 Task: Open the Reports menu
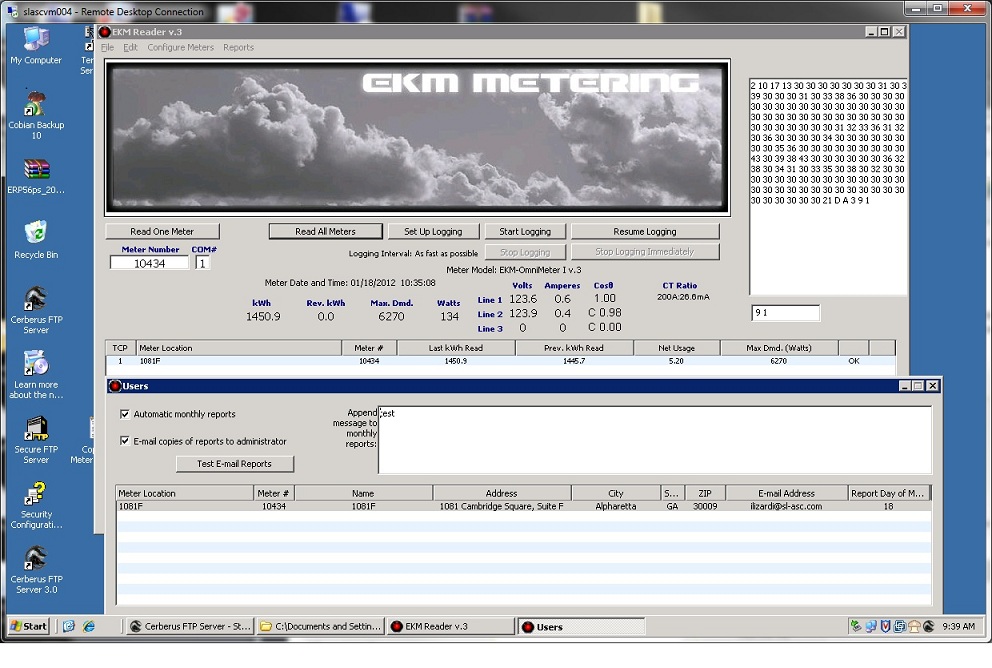click(238, 48)
